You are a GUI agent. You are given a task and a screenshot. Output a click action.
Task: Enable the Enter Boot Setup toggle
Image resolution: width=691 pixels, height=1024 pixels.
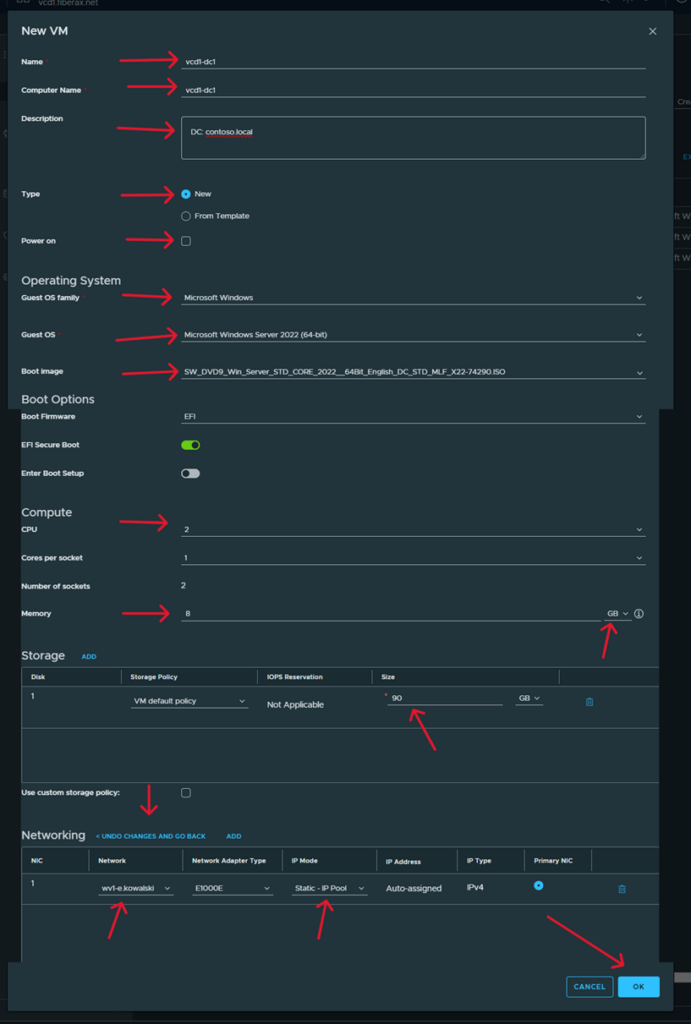click(x=190, y=473)
